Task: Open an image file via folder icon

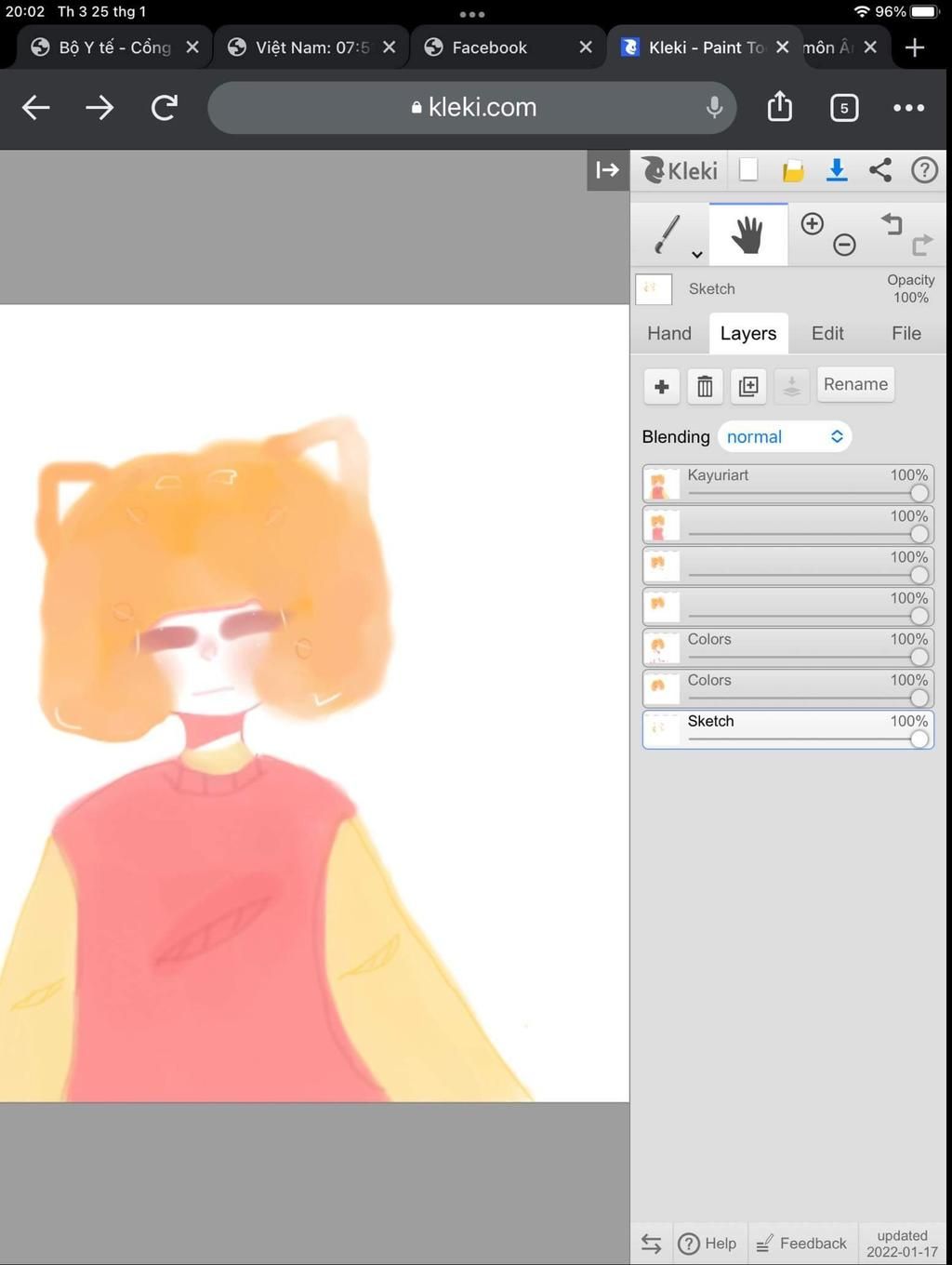Action: click(793, 170)
